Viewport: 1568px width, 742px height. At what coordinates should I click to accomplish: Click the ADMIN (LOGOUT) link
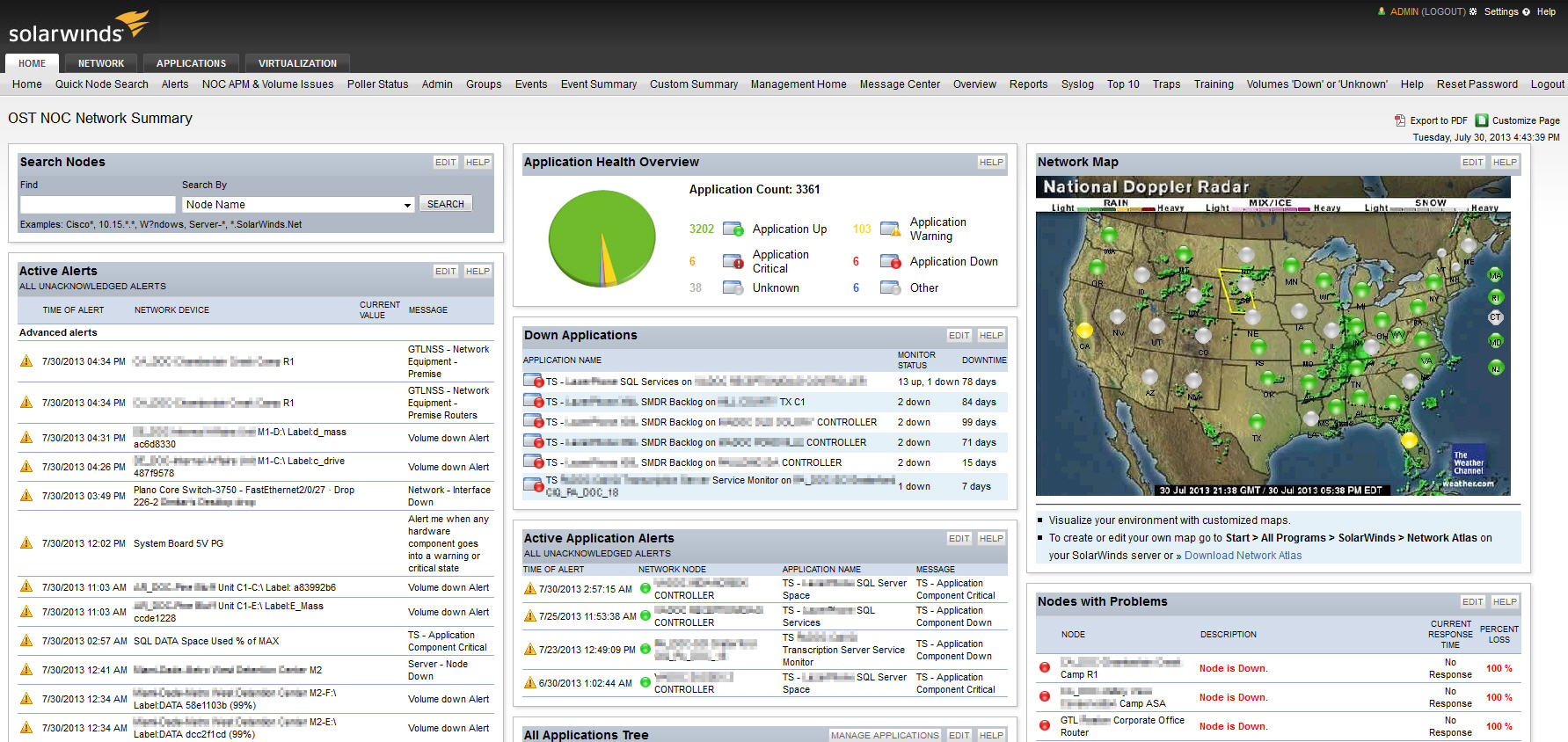pos(1428,11)
